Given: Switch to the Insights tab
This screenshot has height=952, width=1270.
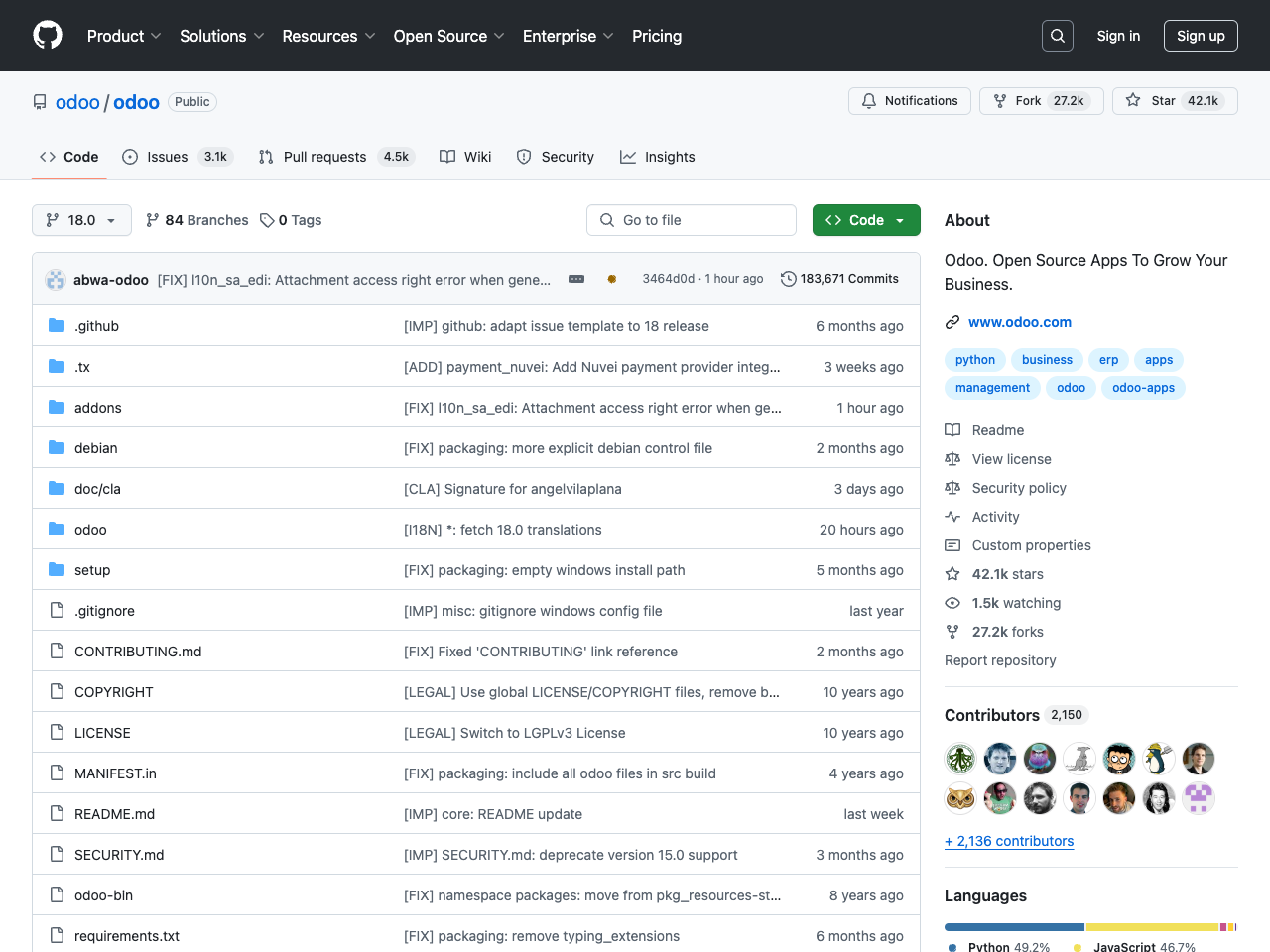Looking at the screenshot, I should [x=658, y=157].
